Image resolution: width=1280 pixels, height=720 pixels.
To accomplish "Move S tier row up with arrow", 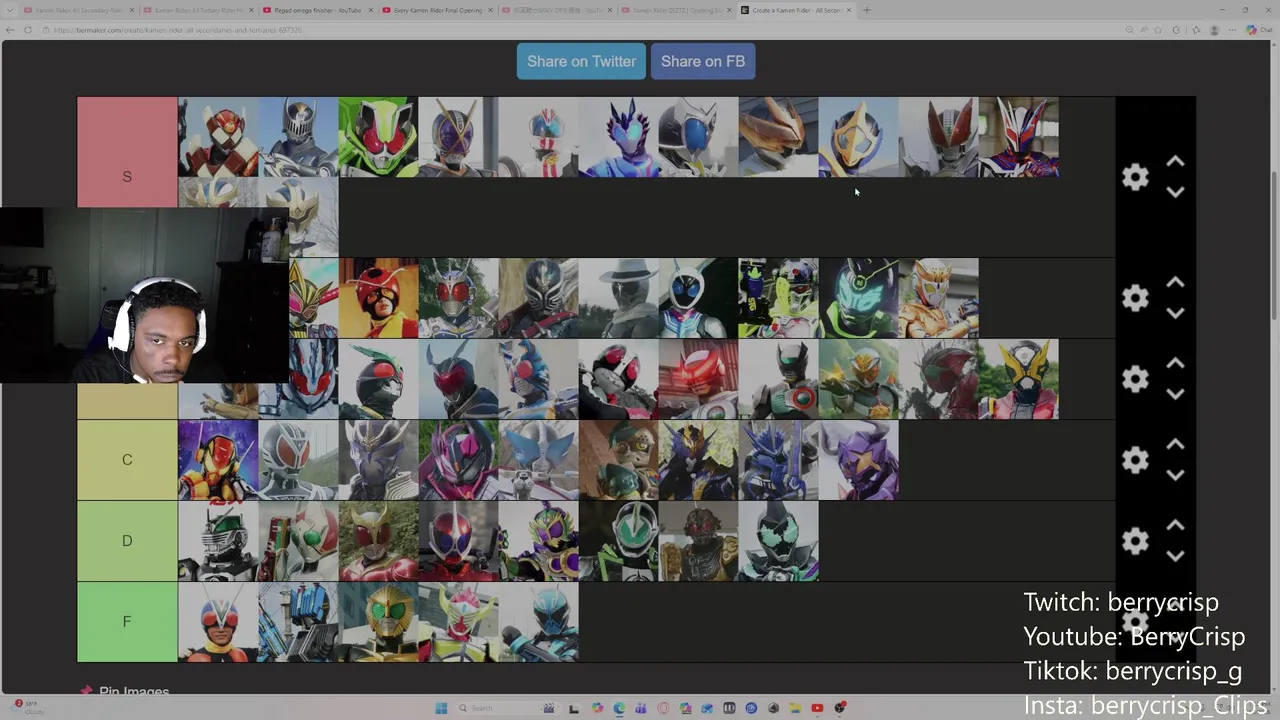I will pyautogui.click(x=1175, y=162).
